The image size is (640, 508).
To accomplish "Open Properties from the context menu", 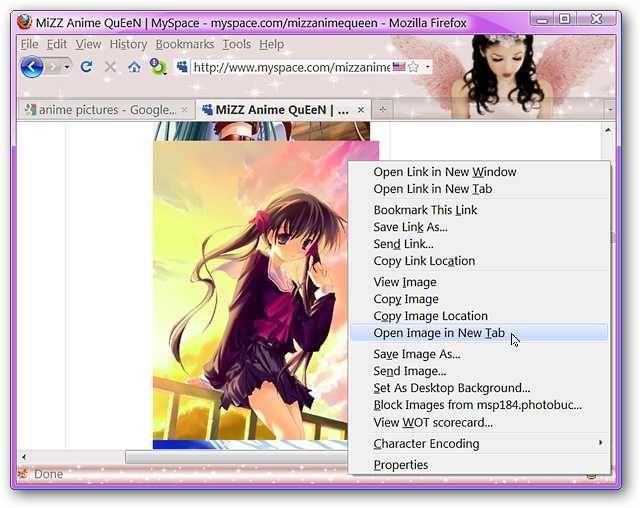I will click(x=400, y=465).
